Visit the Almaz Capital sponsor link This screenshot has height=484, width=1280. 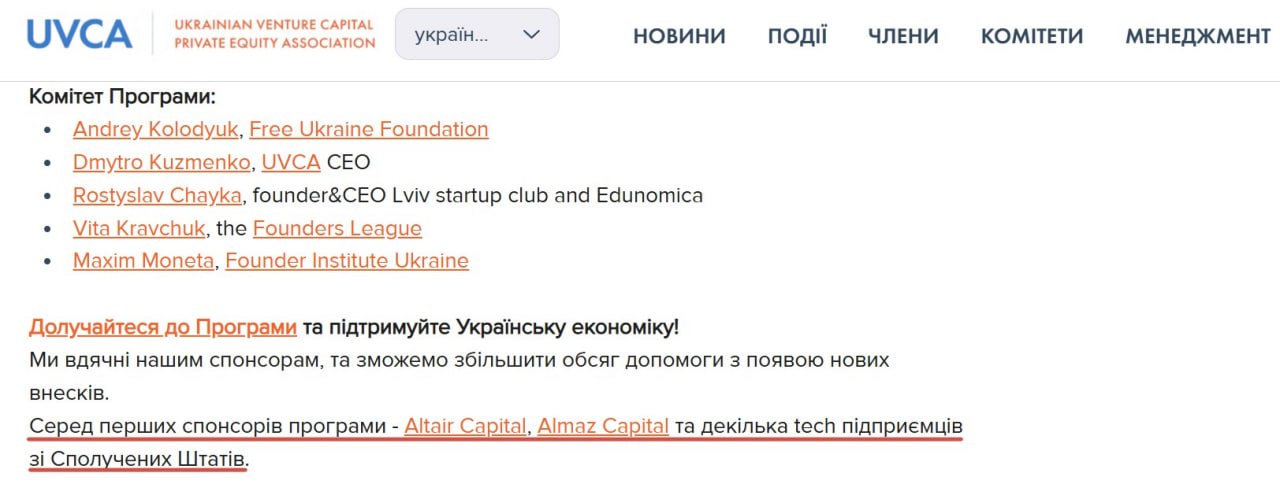[x=603, y=426]
